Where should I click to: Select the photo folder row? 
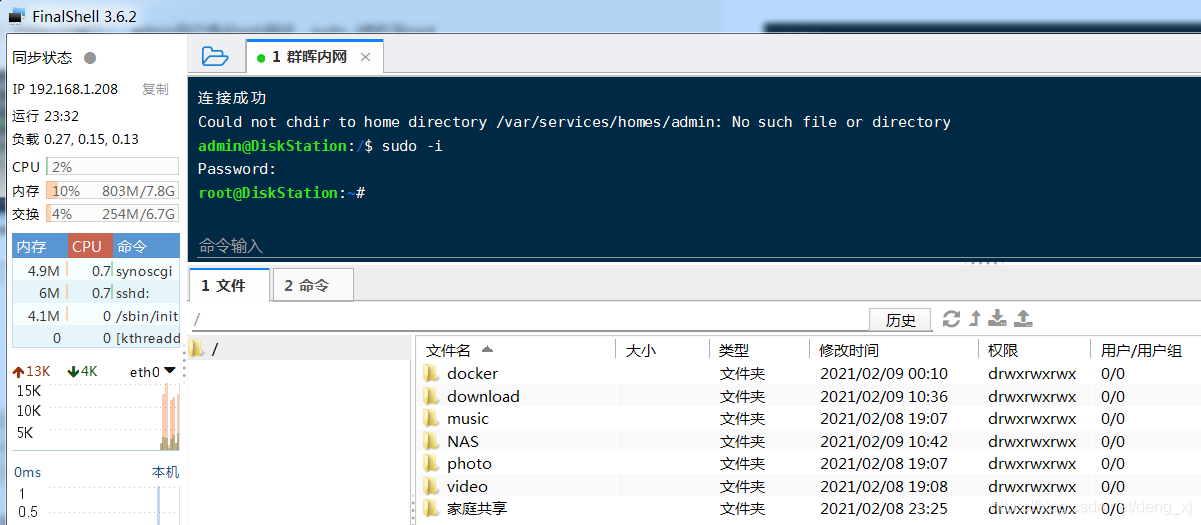808,464
